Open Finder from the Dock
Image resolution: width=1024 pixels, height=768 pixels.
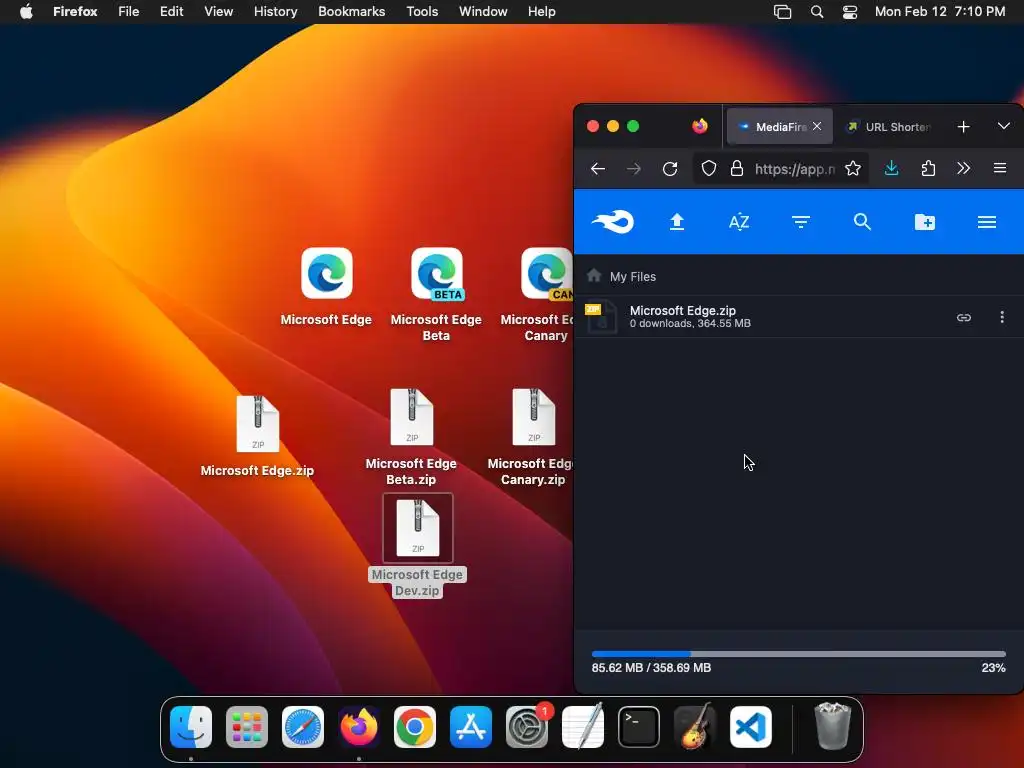click(191, 727)
